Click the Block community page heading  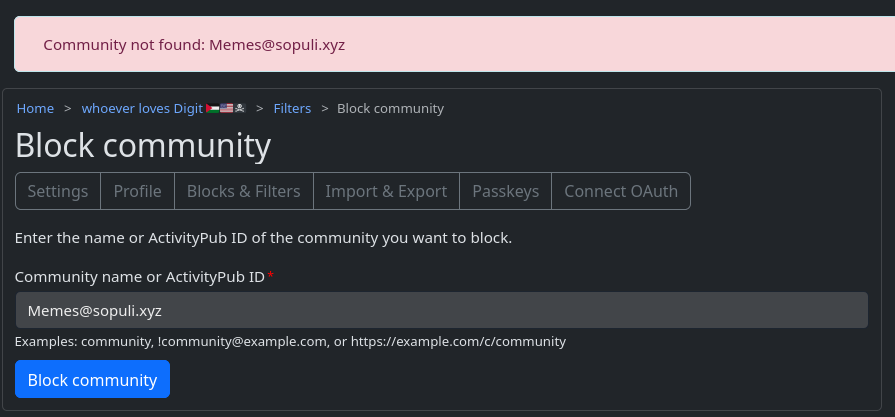click(143, 146)
